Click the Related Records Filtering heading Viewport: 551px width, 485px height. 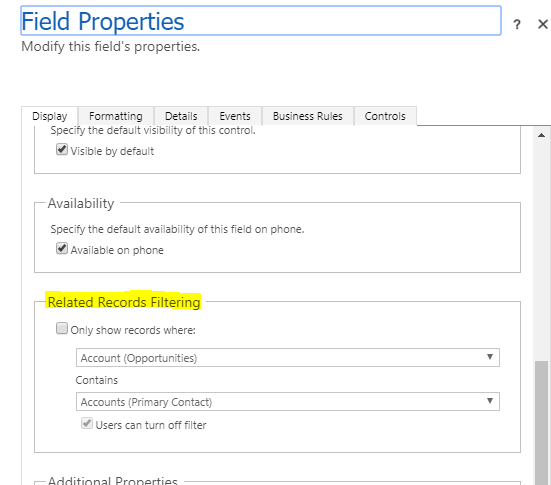(124, 302)
